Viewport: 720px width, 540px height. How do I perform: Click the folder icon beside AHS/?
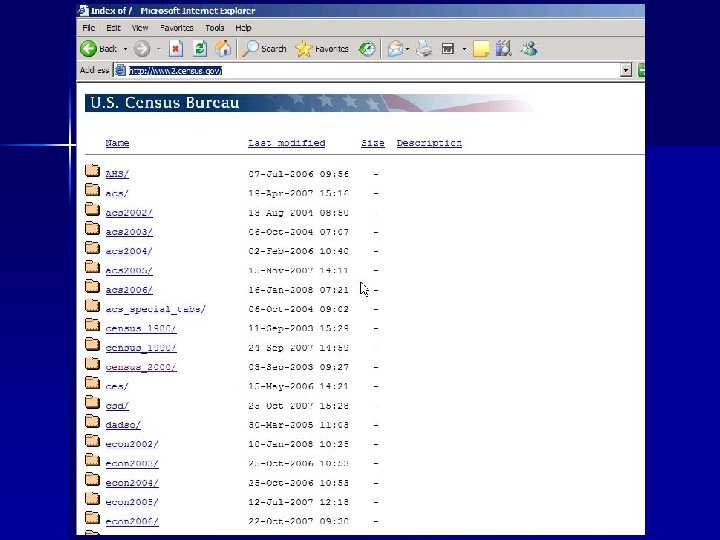coord(92,170)
